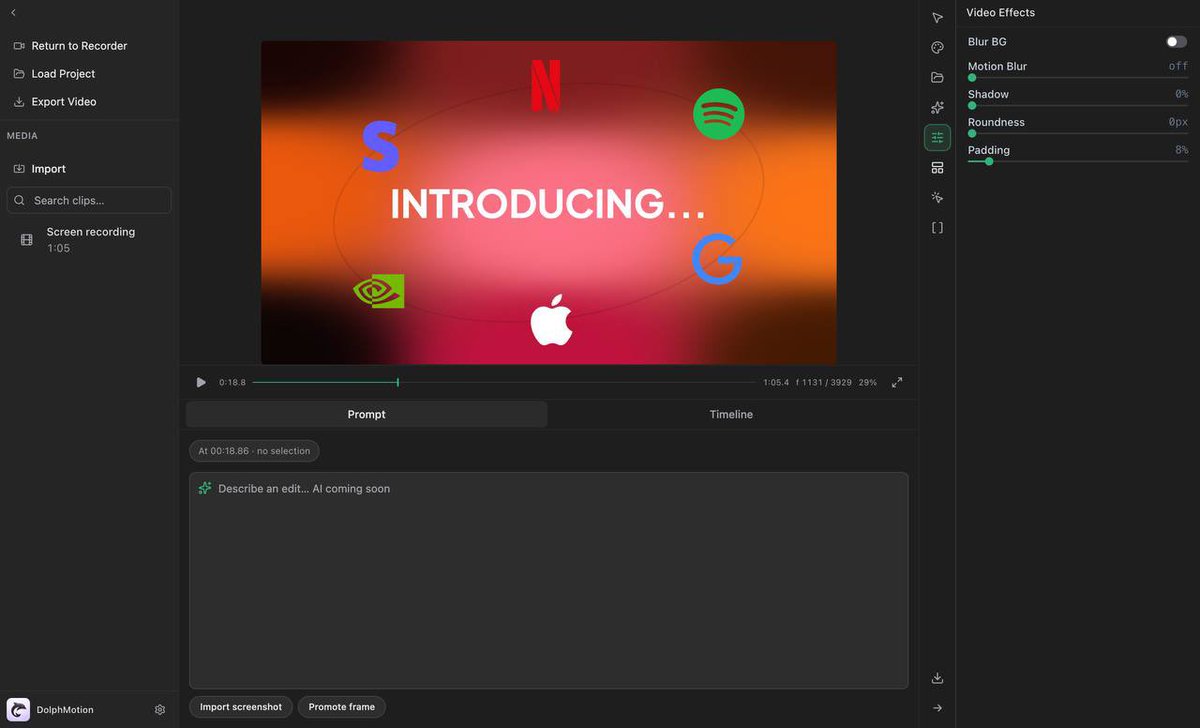Click the download icon at bottom right
This screenshot has height=728, width=1200.
[937, 678]
